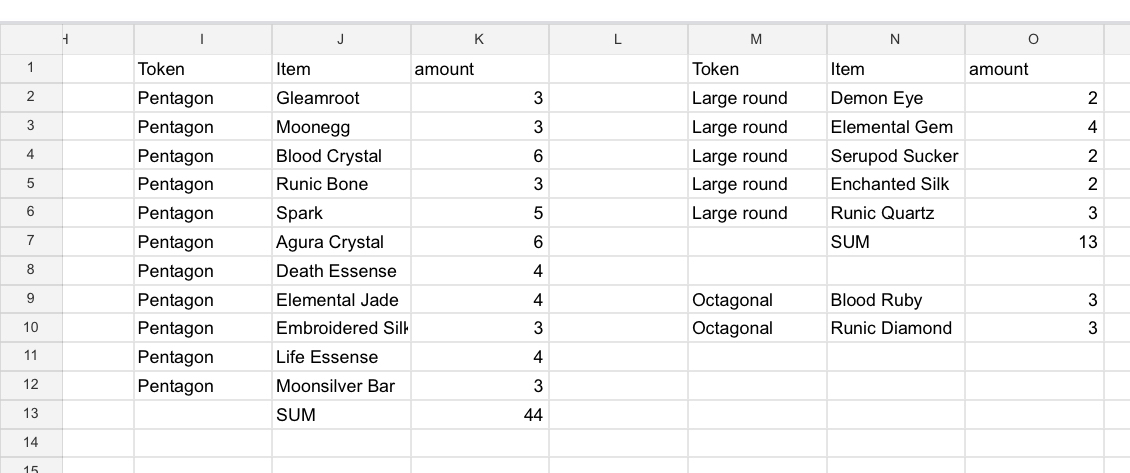Viewport: 1130px width, 473px height.
Task: Click the Octagonal cell beside Blood Ruby
Action: tap(756, 300)
